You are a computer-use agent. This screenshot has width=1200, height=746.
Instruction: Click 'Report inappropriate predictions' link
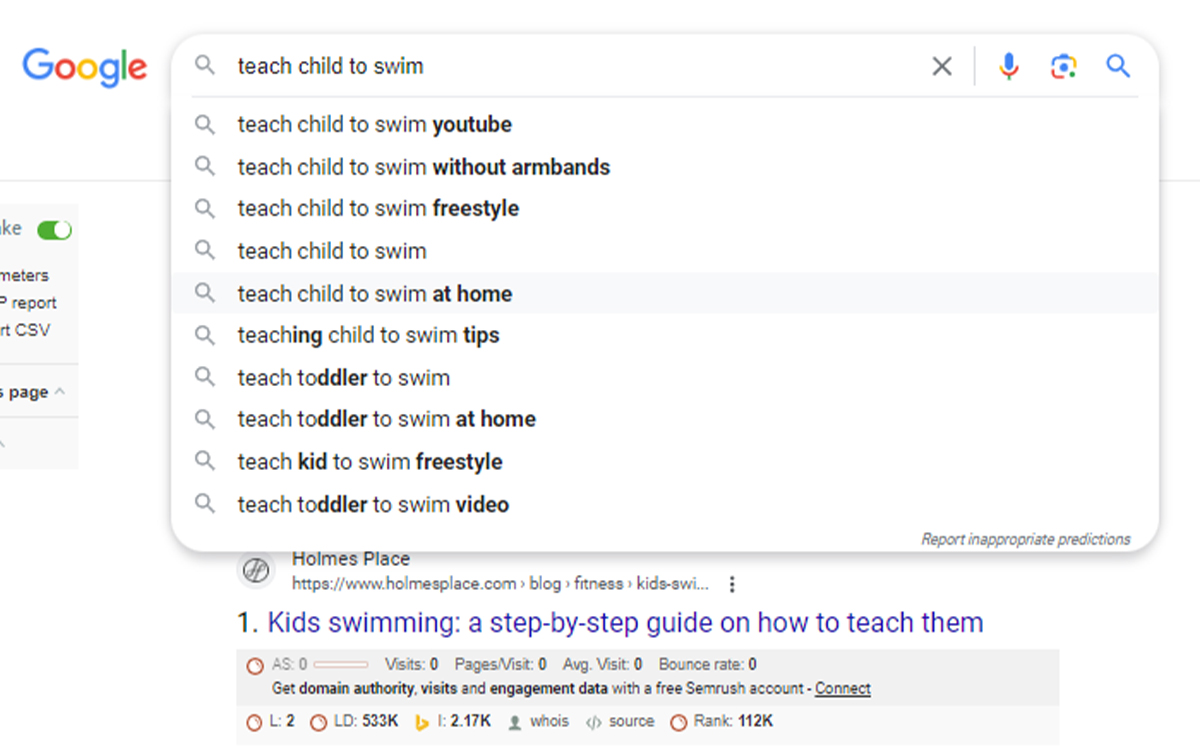[x=1026, y=539]
